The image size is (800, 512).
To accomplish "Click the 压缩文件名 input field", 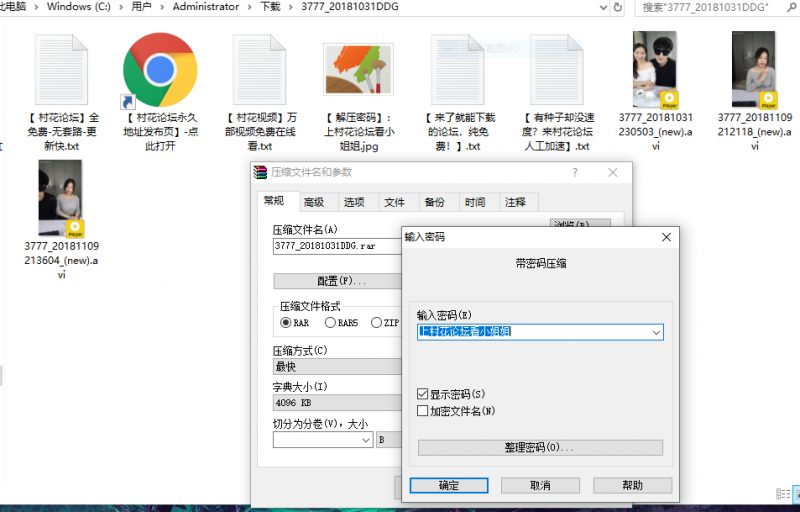I will point(338,246).
